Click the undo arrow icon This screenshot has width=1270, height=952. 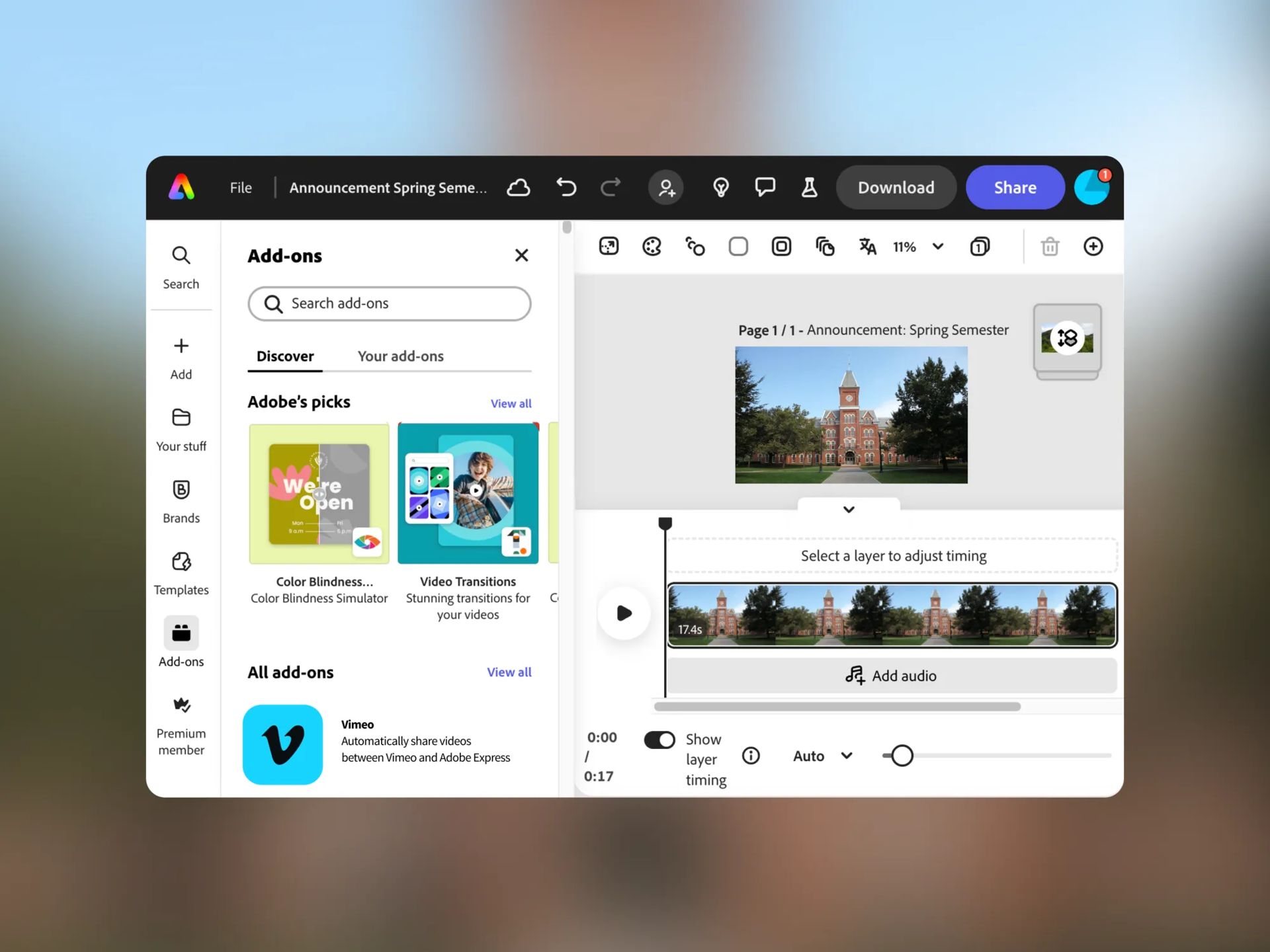[566, 188]
